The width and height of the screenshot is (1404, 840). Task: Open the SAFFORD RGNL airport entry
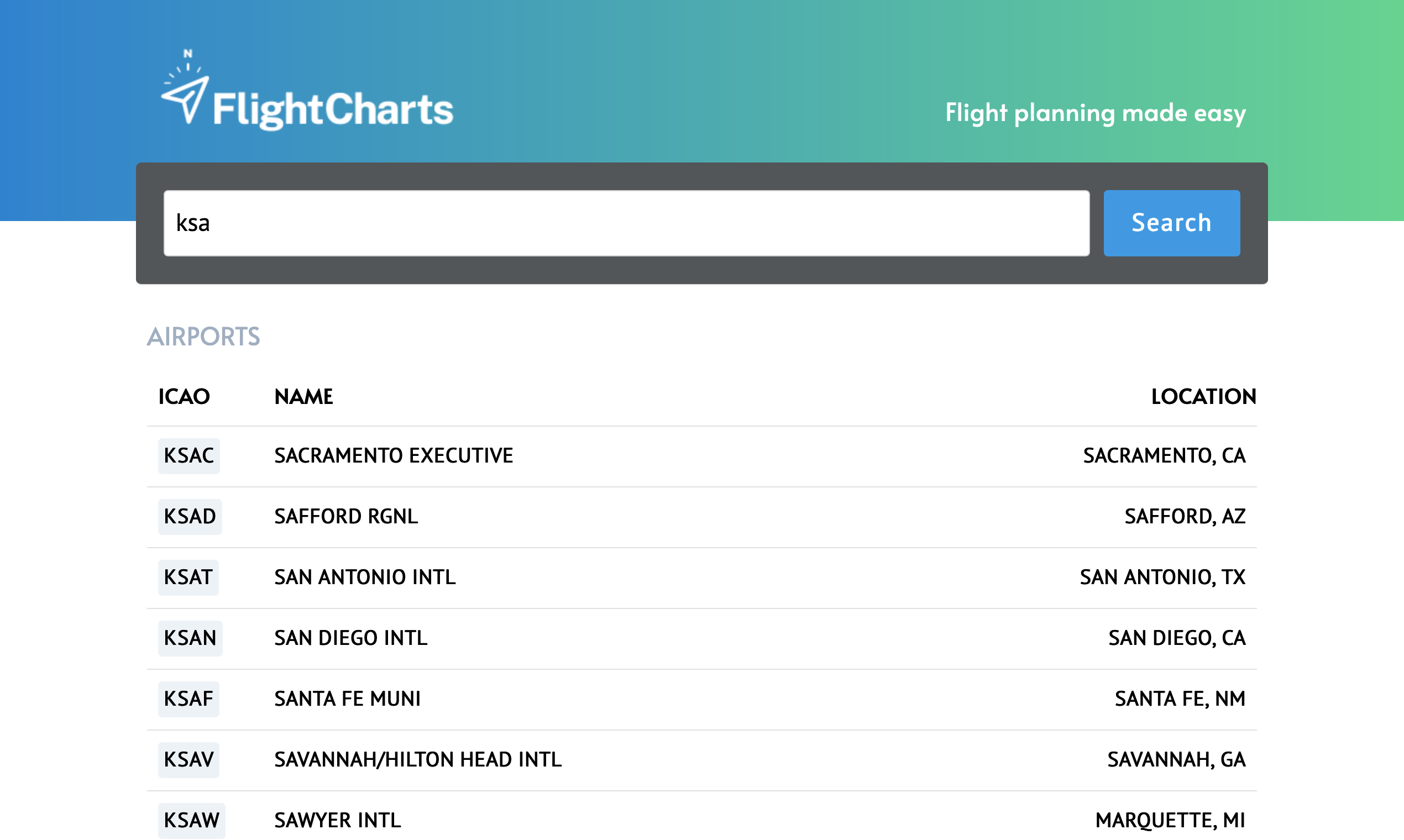pyautogui.click(x=346, y=517)
